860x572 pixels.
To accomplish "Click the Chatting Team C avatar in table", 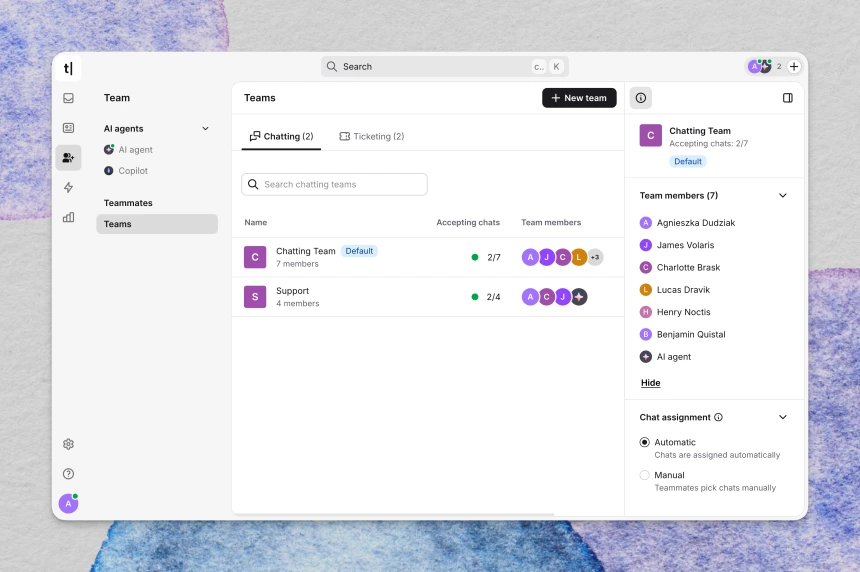I will pyautogui.click(x=255, y=257).
